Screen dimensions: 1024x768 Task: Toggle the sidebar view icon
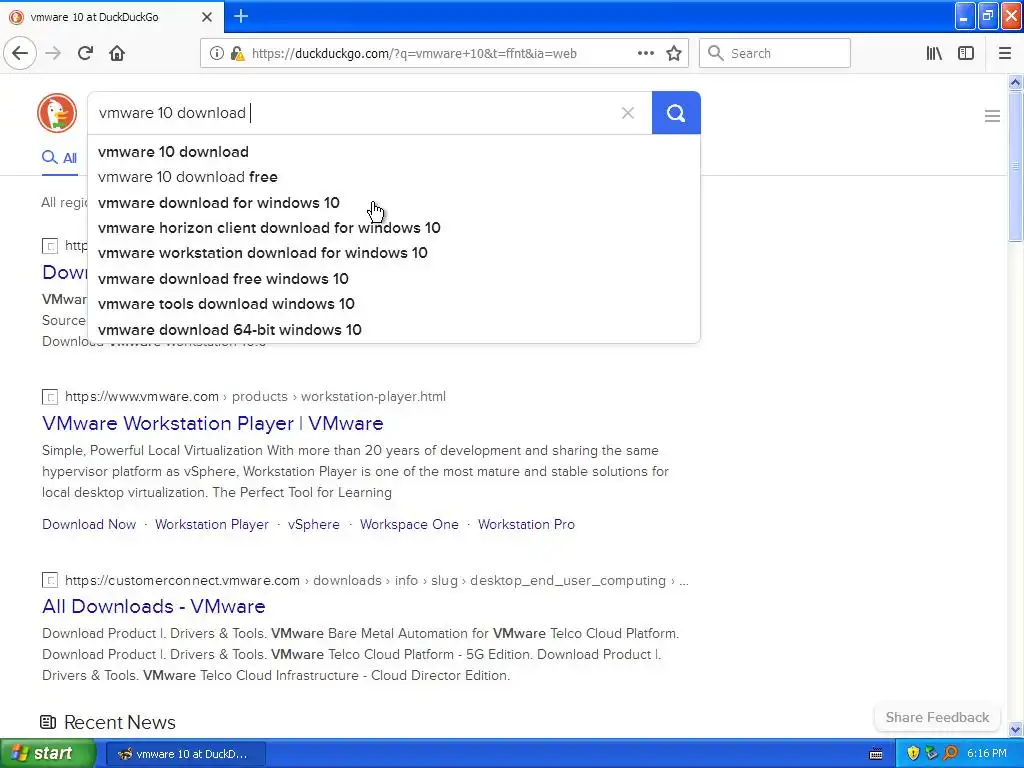click(966, 53)
